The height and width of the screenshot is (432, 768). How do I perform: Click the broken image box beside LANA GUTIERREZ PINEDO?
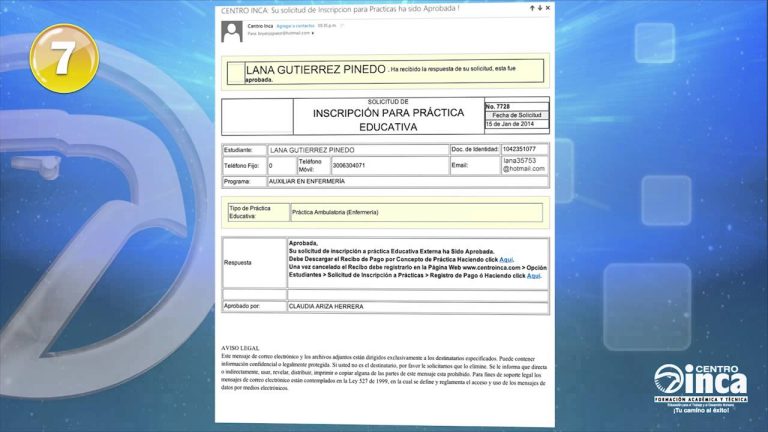(x=236, y=72)
